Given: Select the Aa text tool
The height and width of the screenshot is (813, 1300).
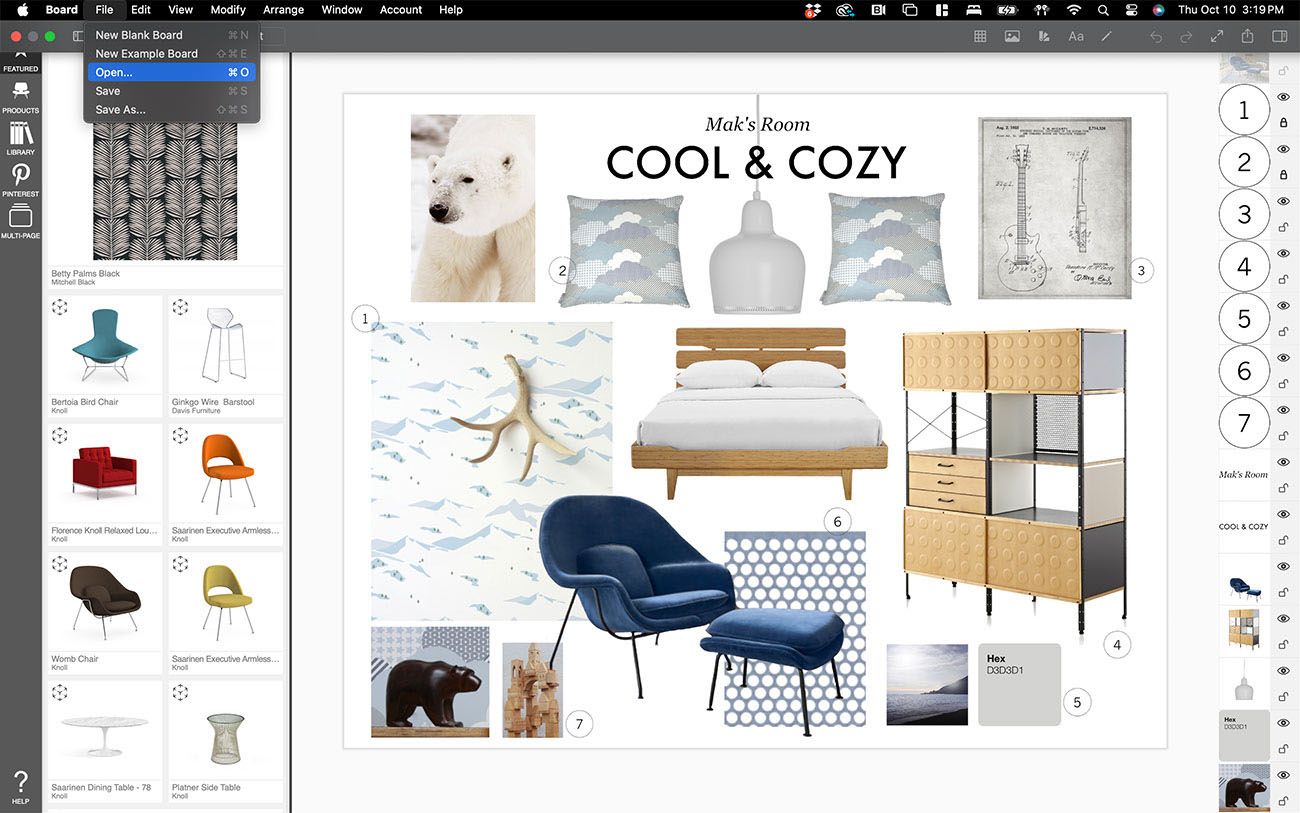Looking at the screenshot, I should pyautogui.click(x=1076, y=36).
